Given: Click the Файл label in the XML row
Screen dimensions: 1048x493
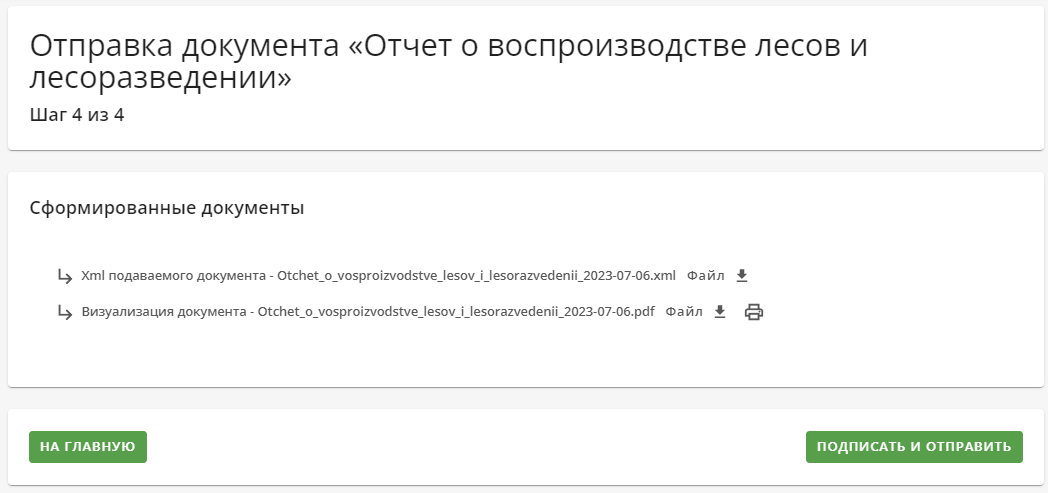Looking at the screenshot, I should click(x=705, y=276).
